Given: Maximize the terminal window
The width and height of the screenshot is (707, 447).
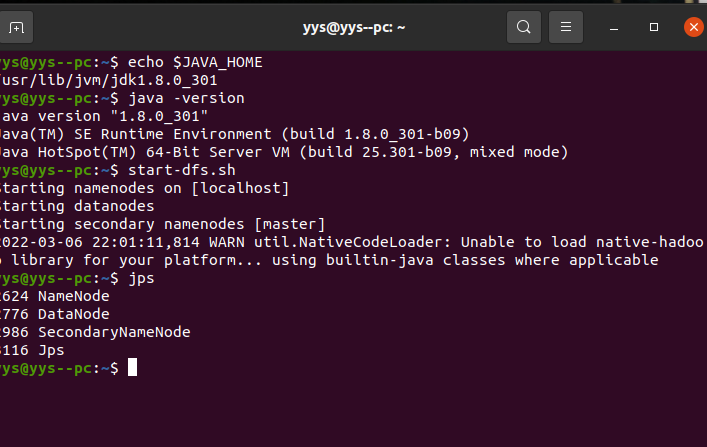Looking at the screenshot, I should [x=653, y=27].
